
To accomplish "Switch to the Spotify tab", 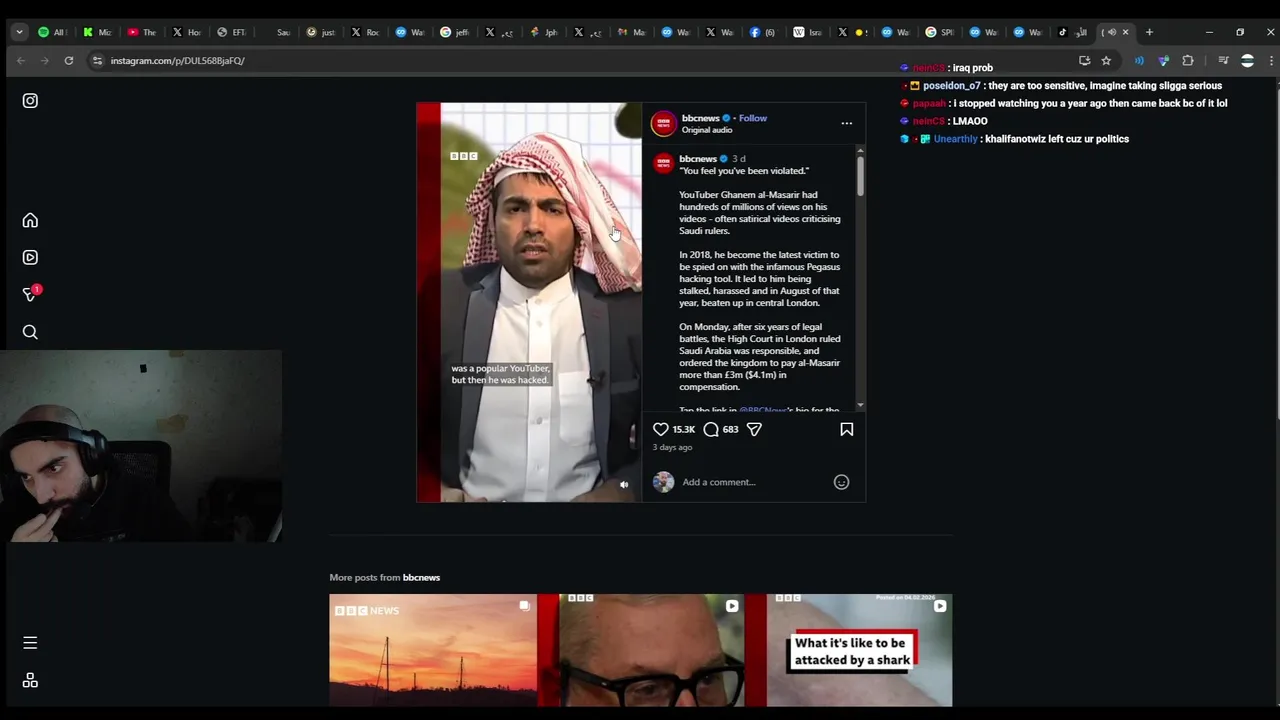I will tap(51, 32).
